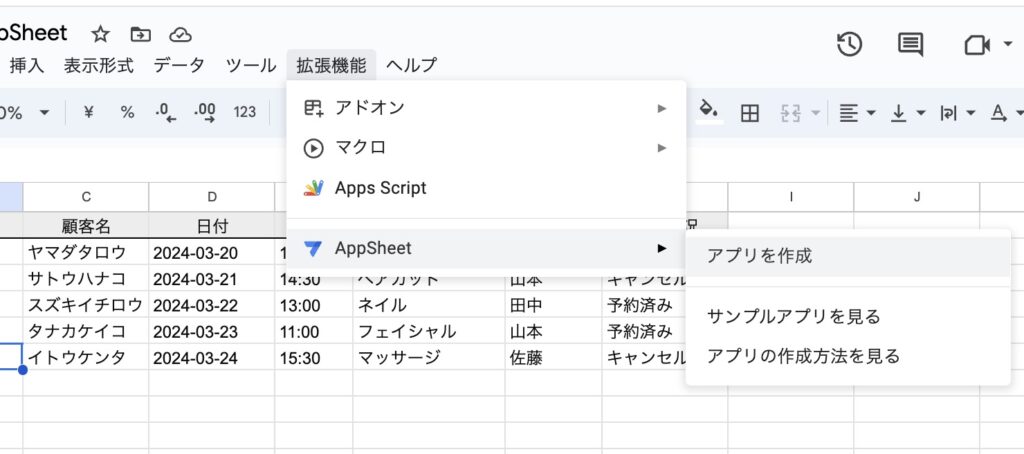Launch Apps Script from the menu

[380, 188]
